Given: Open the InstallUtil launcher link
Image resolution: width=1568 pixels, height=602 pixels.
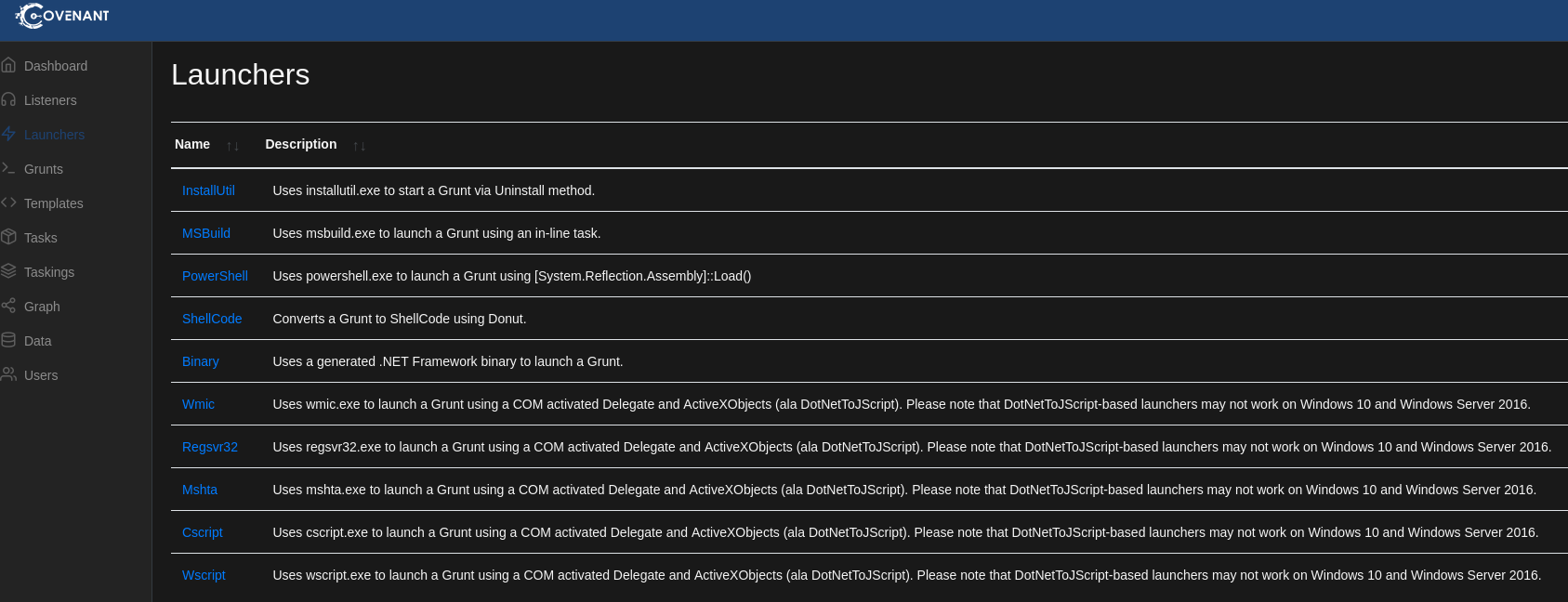Looking at the screenshot, I should pyautogui.click(x=208, y=190).
